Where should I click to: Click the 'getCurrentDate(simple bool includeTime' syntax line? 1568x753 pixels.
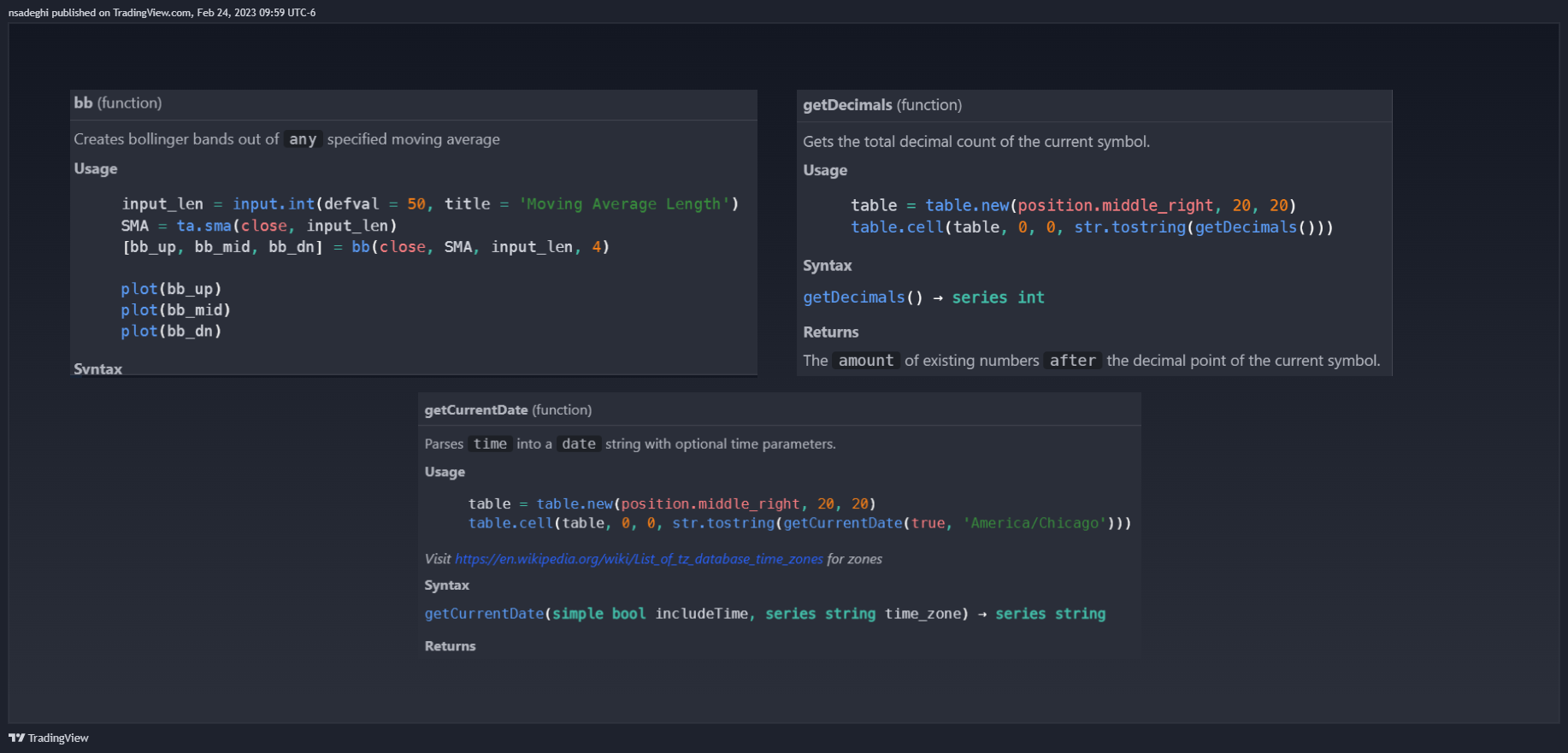tap(765, 614)
